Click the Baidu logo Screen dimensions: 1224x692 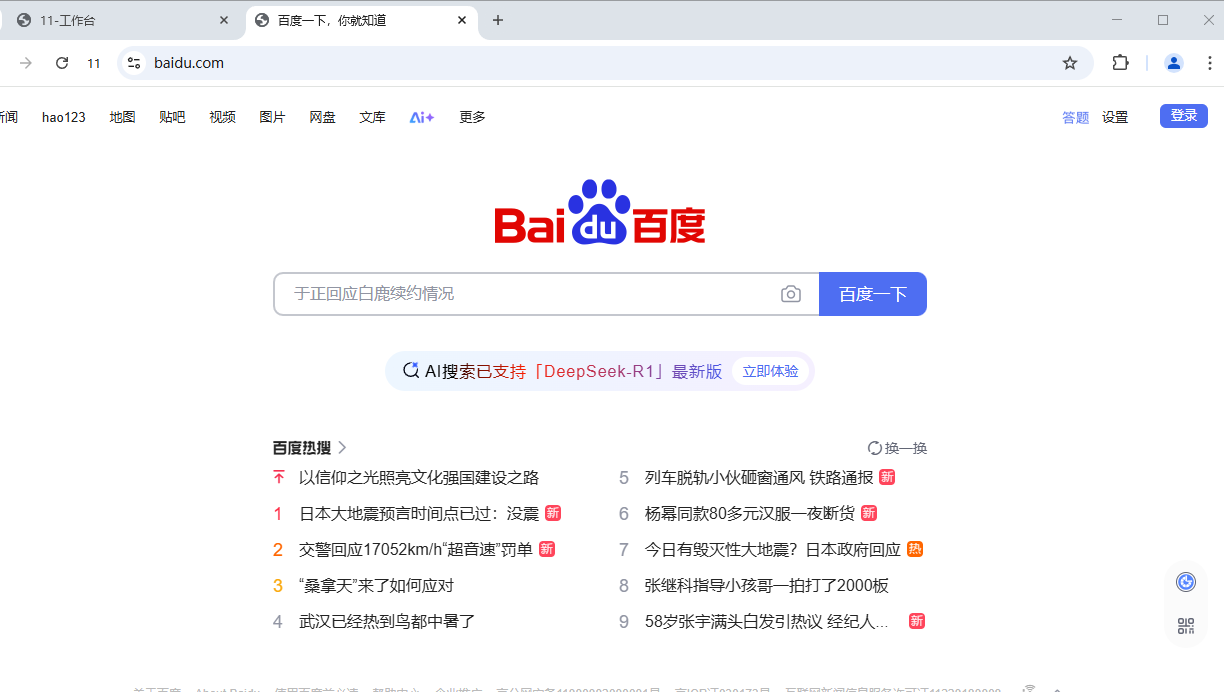click(600, 212)
